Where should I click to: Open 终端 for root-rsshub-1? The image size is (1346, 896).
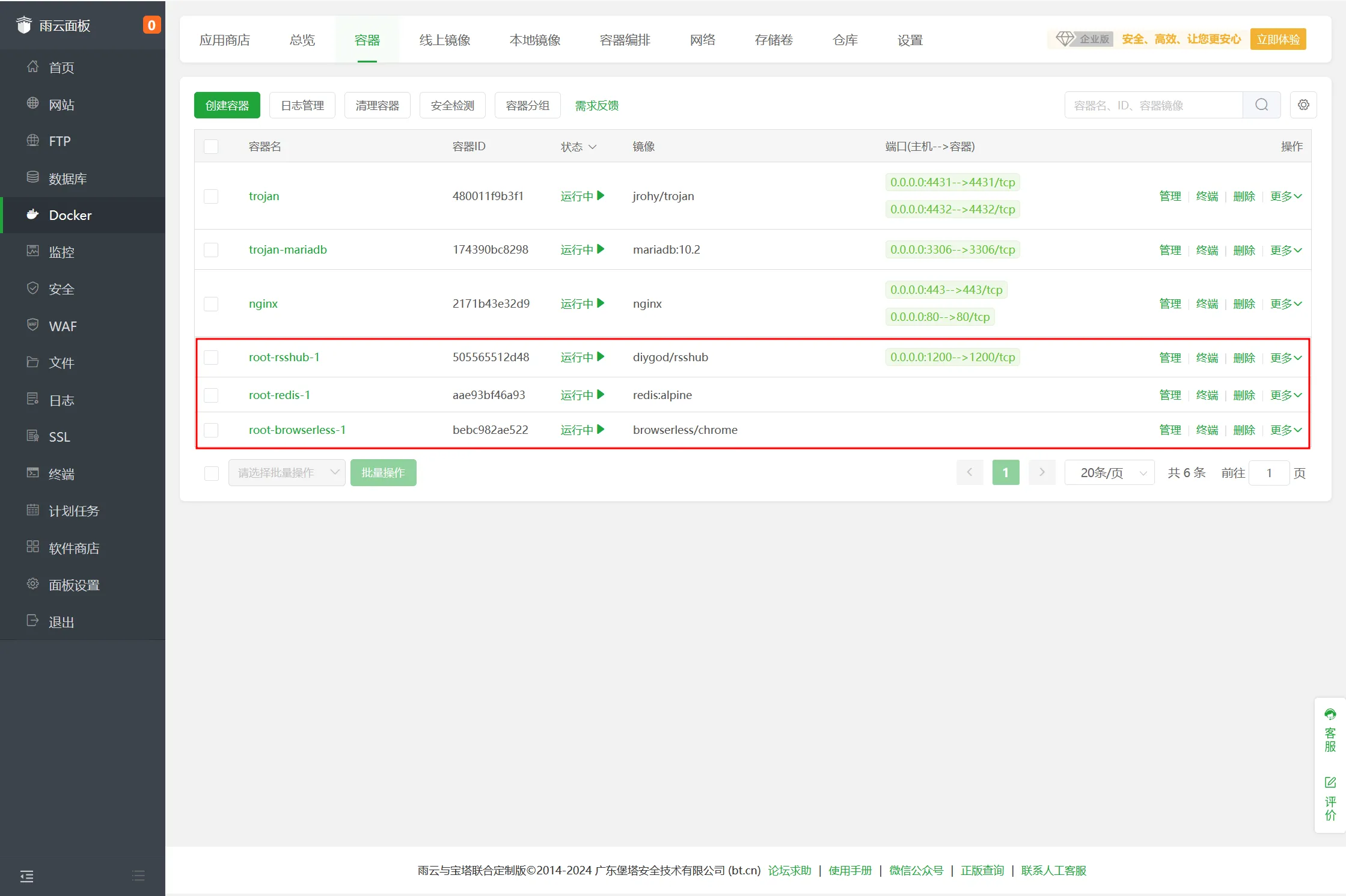point(1207,358)
